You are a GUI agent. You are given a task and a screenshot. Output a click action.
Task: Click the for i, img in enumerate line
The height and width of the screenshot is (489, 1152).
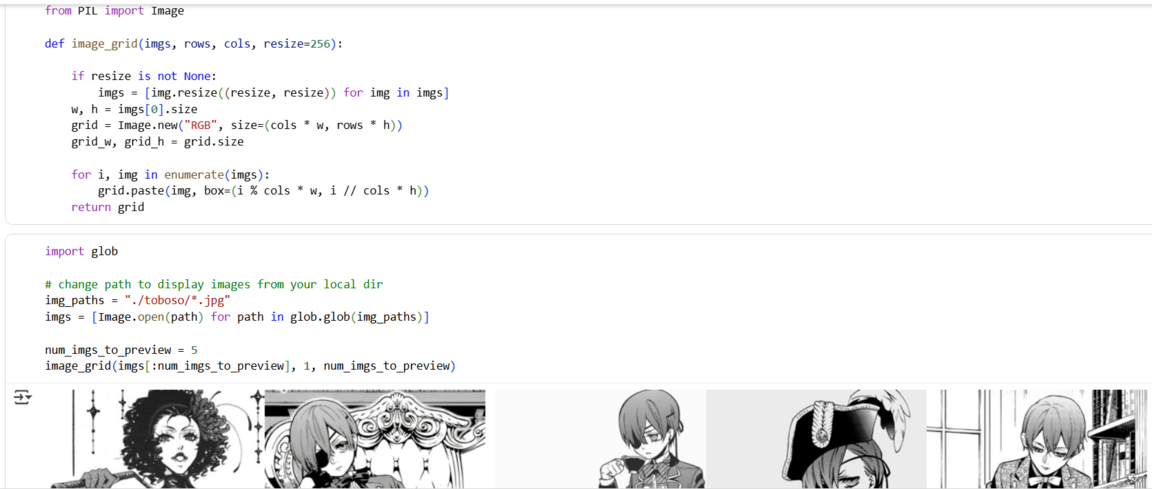click(x=171, y=175)
